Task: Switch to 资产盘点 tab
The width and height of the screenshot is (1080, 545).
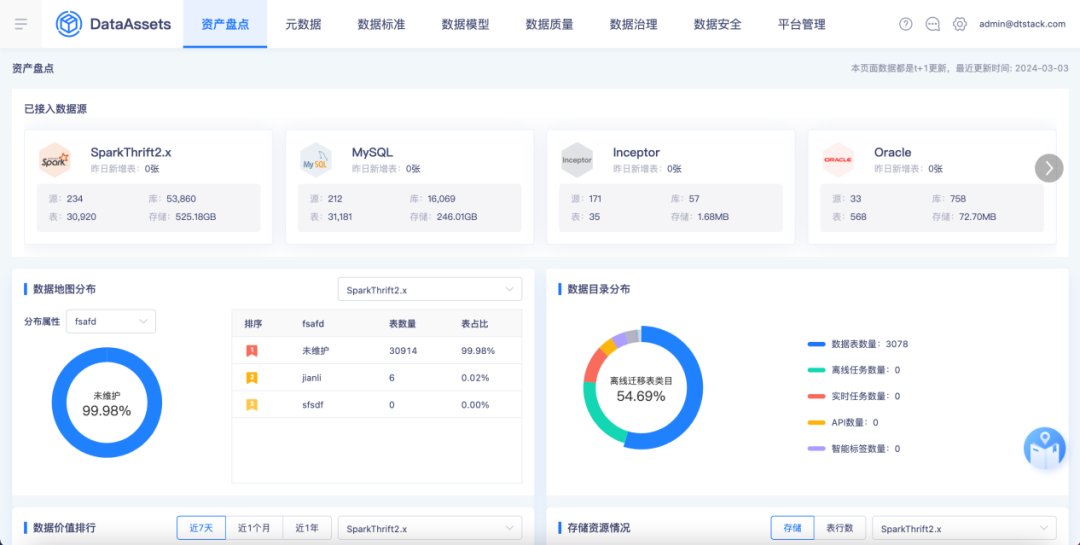Action: pyautogui.click(x=225, y=24)
